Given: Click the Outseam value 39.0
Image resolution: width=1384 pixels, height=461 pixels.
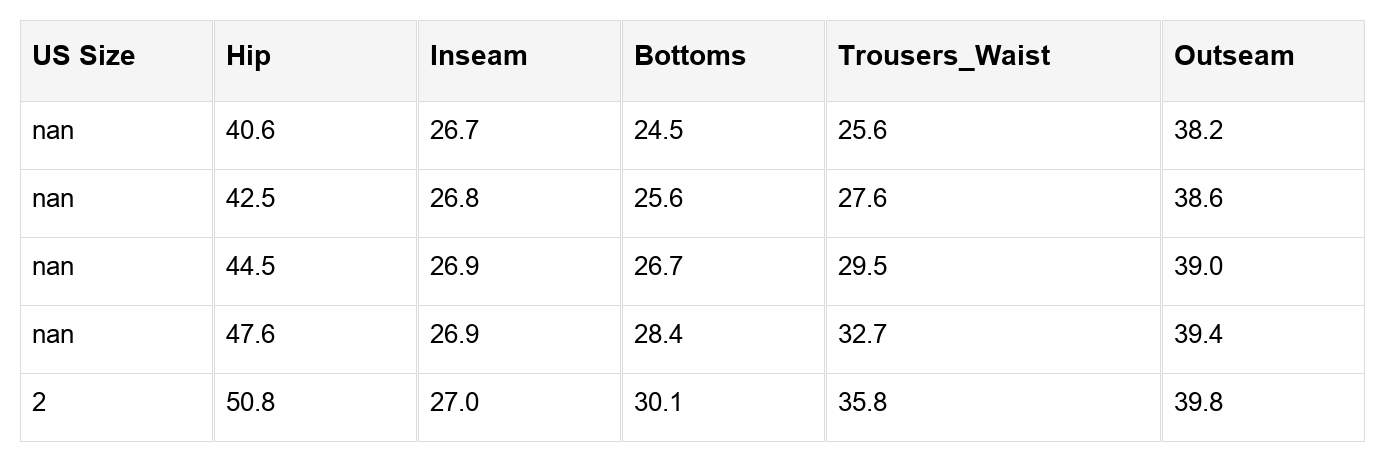Looking at the screenshot, I should [x=1198, y=267].
